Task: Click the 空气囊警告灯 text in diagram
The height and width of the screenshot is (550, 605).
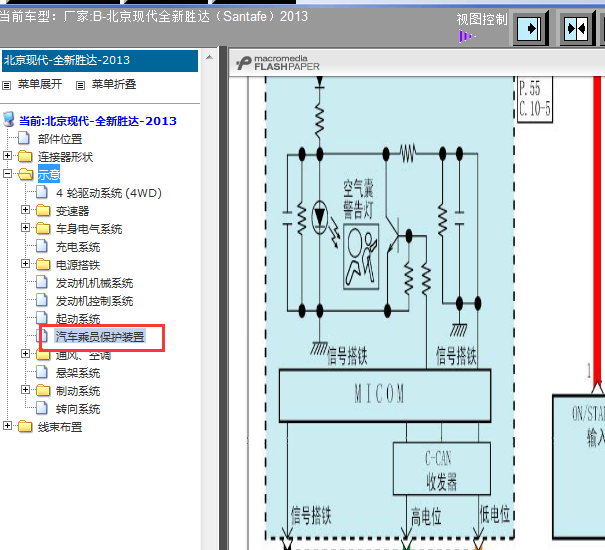Action: coord(358,200)
